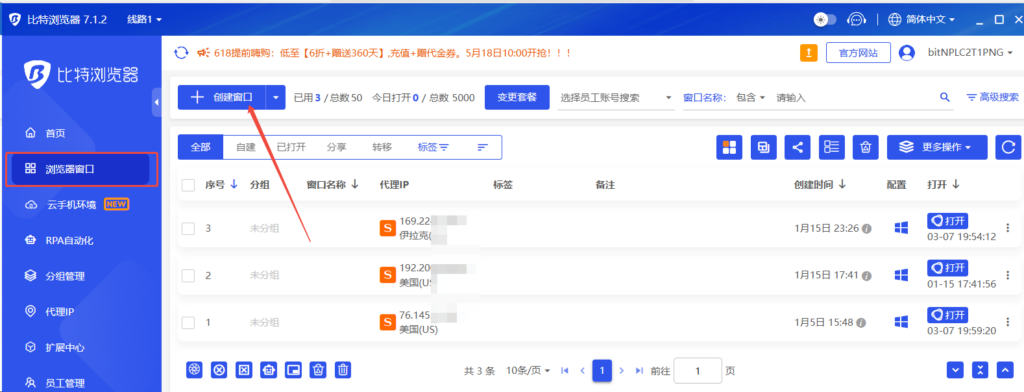Tick the select-all header checkbox
Screen dimensions: 1024x392
point(188,186)
